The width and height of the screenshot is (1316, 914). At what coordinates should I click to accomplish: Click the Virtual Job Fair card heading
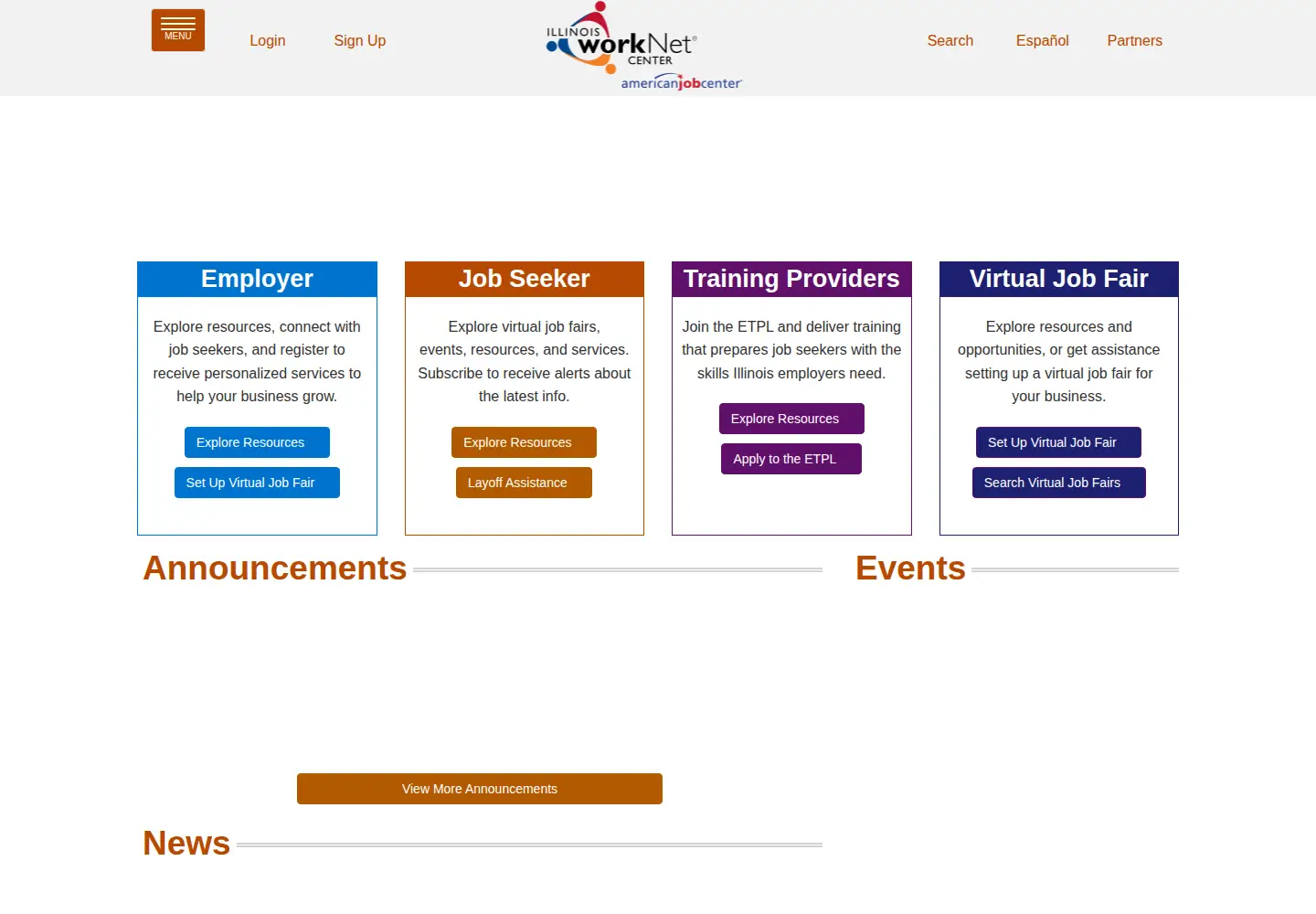(1059, 279)
